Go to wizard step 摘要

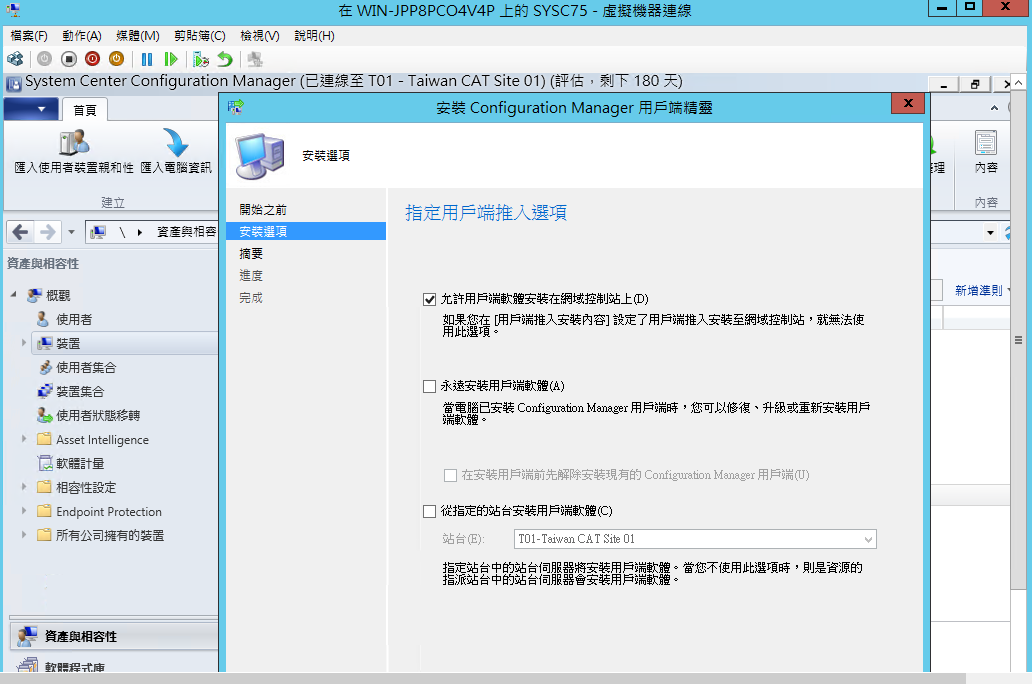[x=251, y=253]
